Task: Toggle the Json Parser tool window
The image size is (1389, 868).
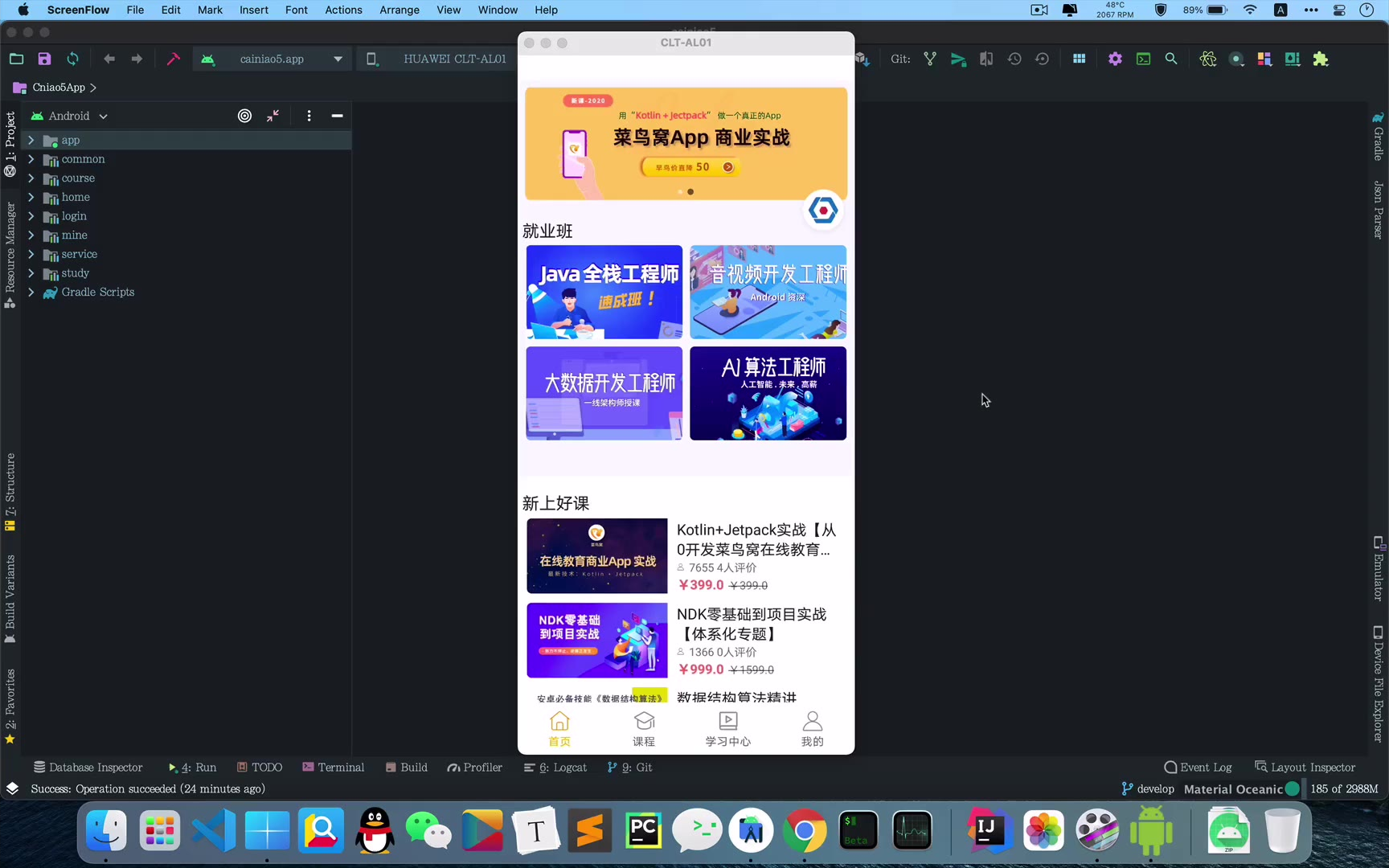Action: click(x=1379, y=210)
